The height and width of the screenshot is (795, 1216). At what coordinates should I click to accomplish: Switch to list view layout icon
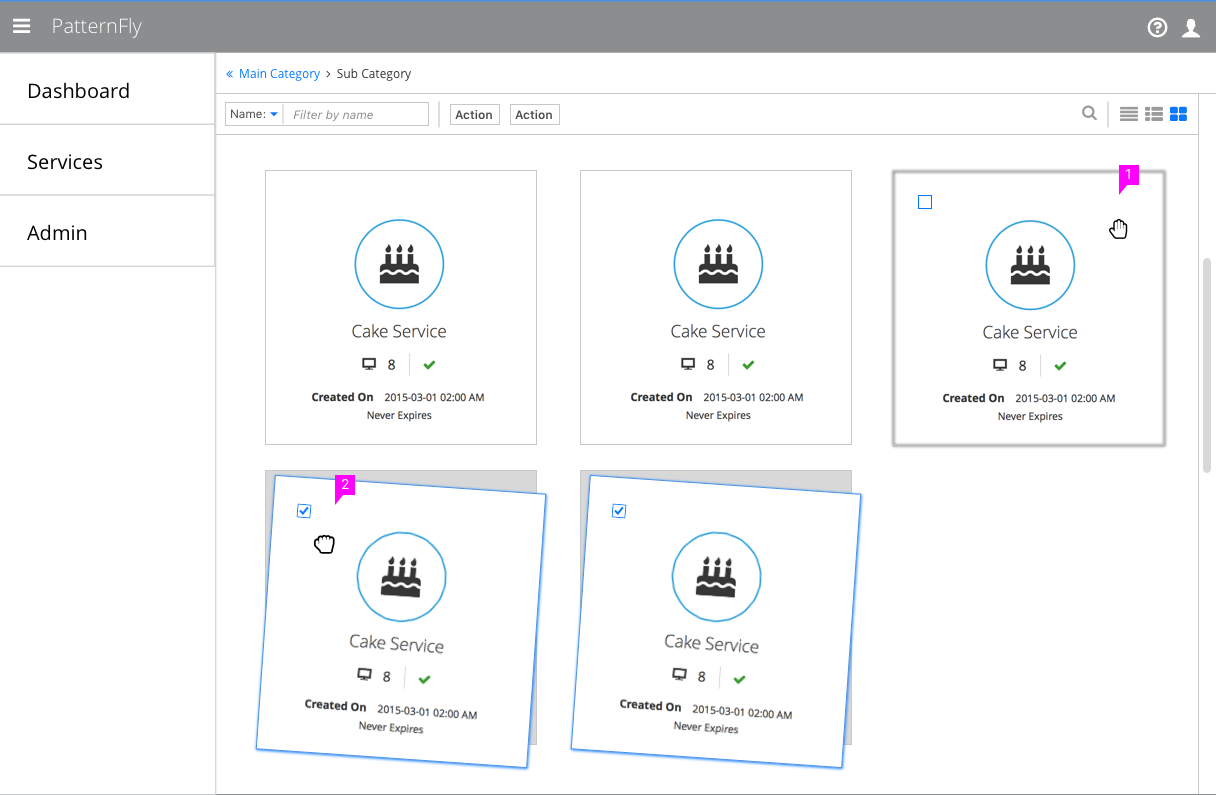(1129, 114)
